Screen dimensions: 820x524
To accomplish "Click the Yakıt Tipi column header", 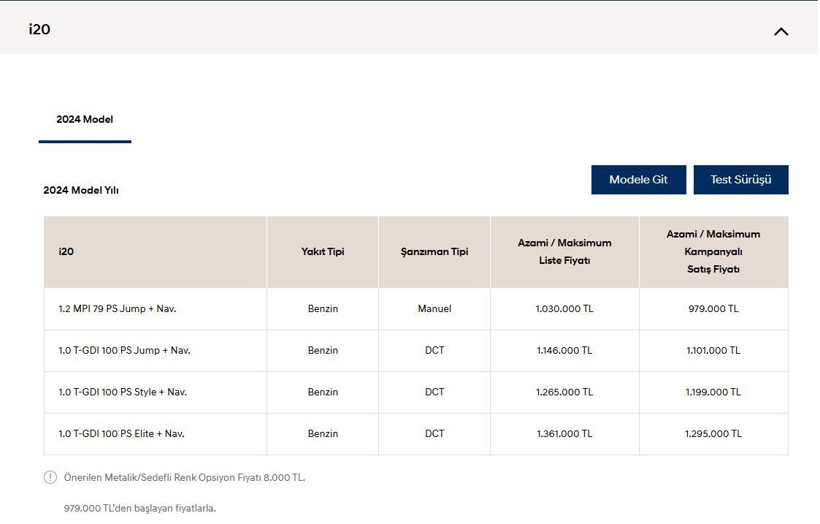I will [x=322, y=252].
